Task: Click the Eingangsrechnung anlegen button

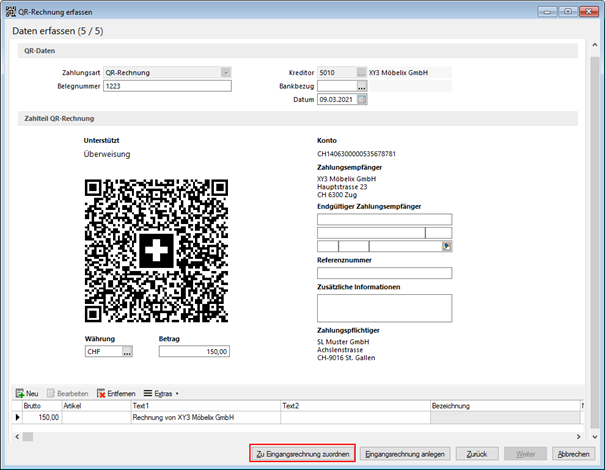Action: tap(405, 454)
